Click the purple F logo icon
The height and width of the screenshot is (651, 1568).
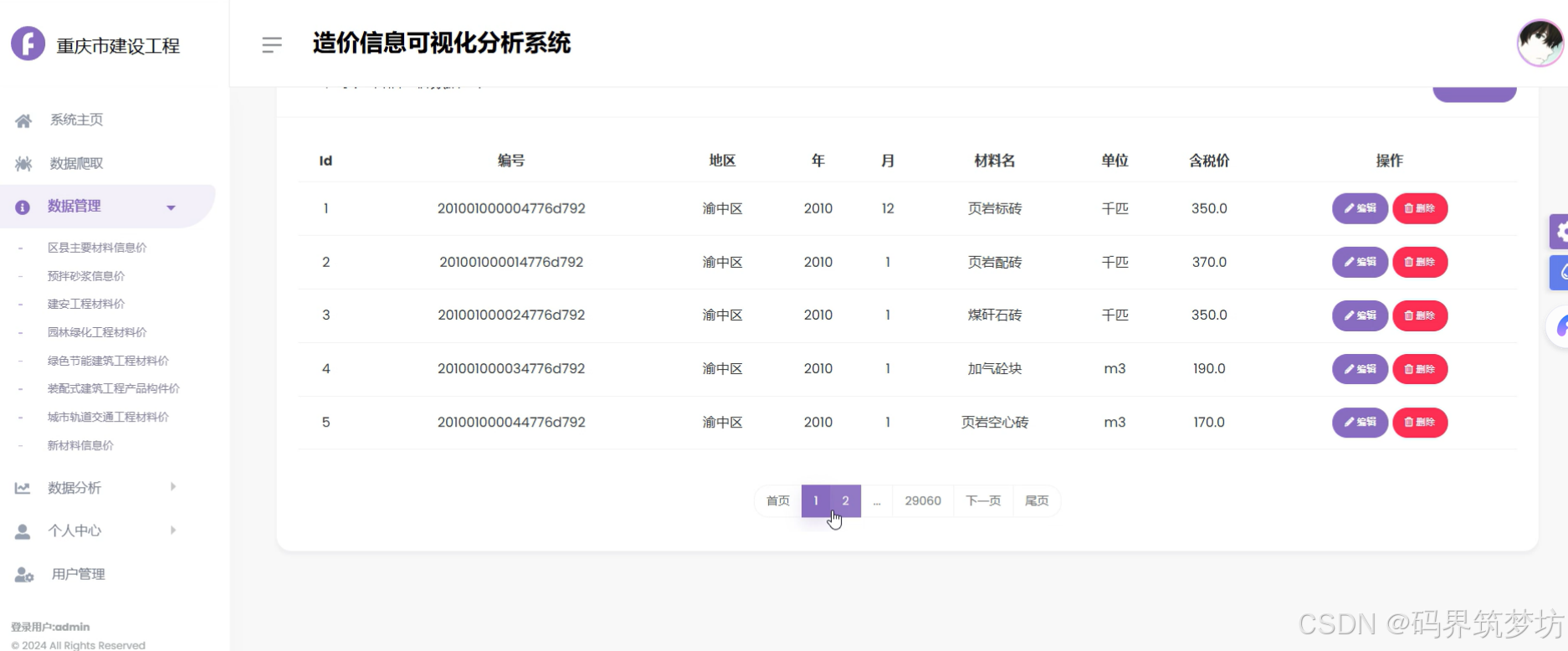point(28,44)
